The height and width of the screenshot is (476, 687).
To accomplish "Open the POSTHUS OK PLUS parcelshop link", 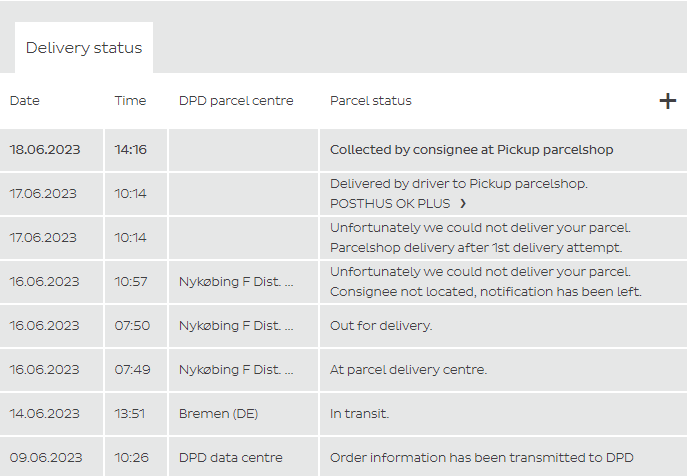I will point(390,203).
